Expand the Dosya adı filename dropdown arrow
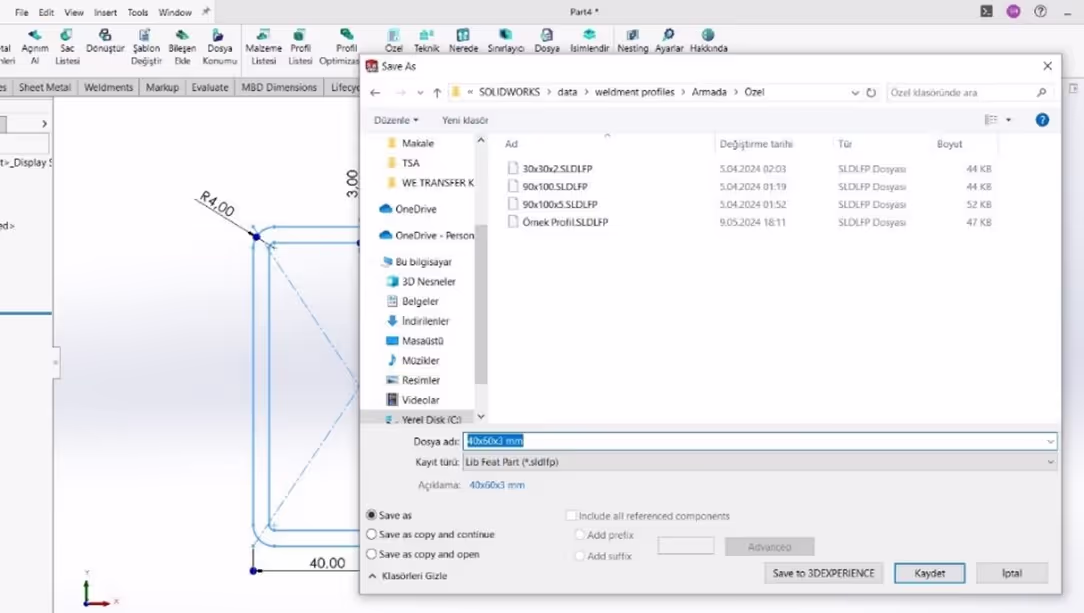Screen dimensions: 1084x613 click(x=1050, y=441)
